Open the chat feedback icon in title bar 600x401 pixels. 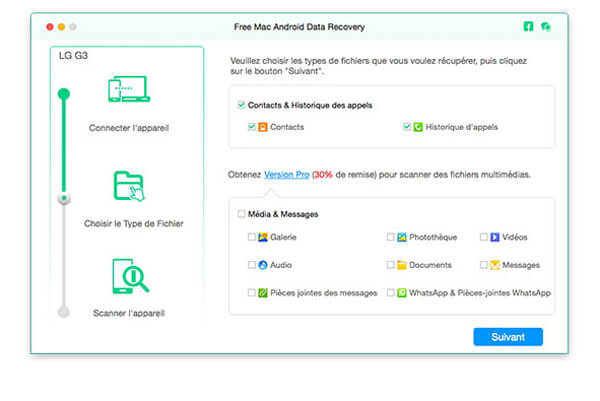(x=546, y=26)
